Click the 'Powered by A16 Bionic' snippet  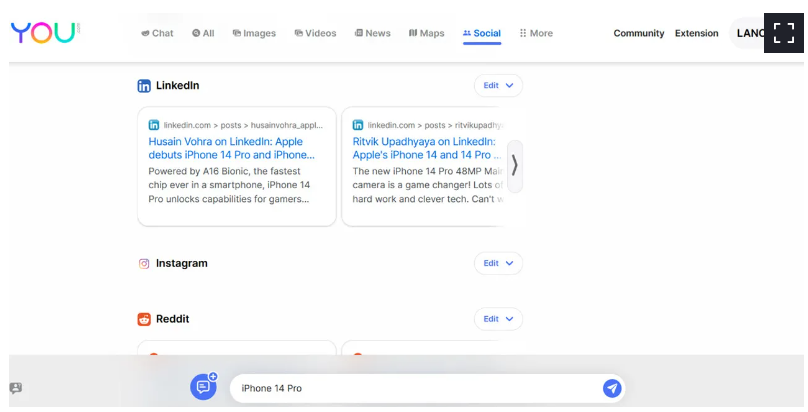229,185
